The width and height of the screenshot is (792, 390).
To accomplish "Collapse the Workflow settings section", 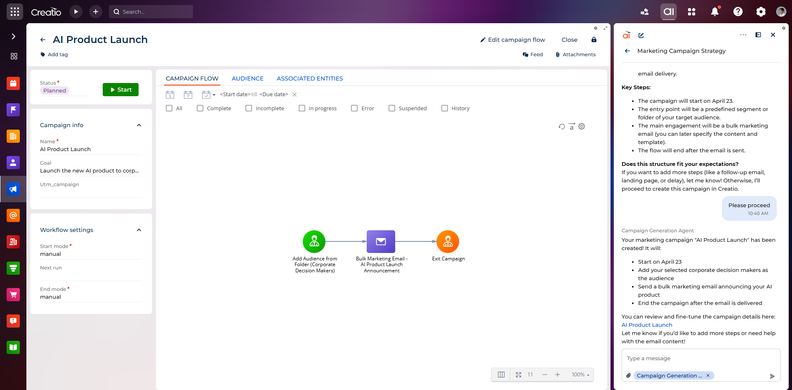I will (139, 230).
